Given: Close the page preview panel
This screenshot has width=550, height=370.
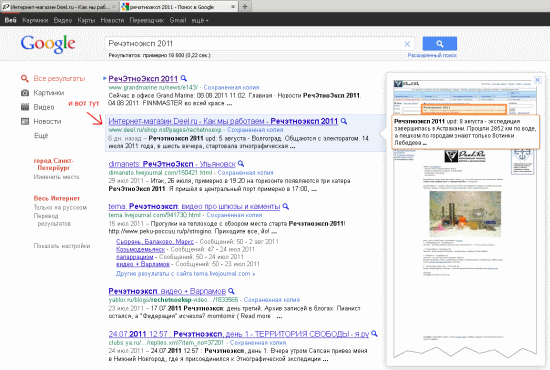Looking at the screenshot, I should click(537, 80).
